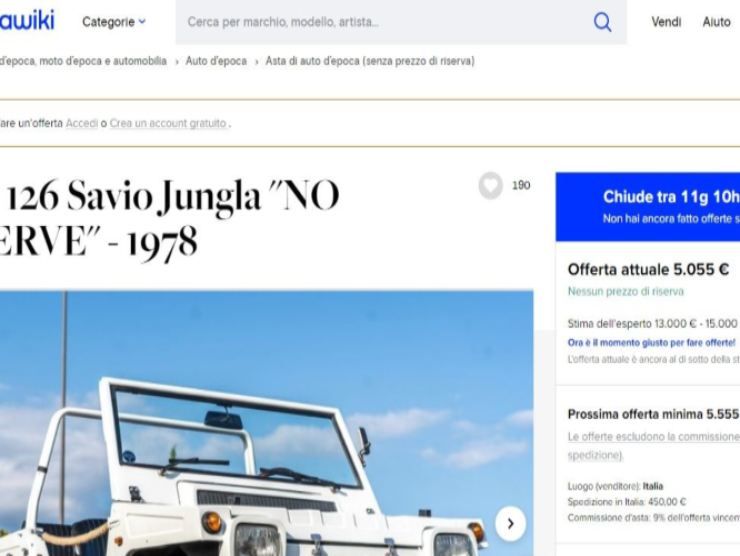Image resolution: width=740 pixels, height=556 pixels.
Task: Click the chevron next to Categorie
Action: tap(142, 22)
